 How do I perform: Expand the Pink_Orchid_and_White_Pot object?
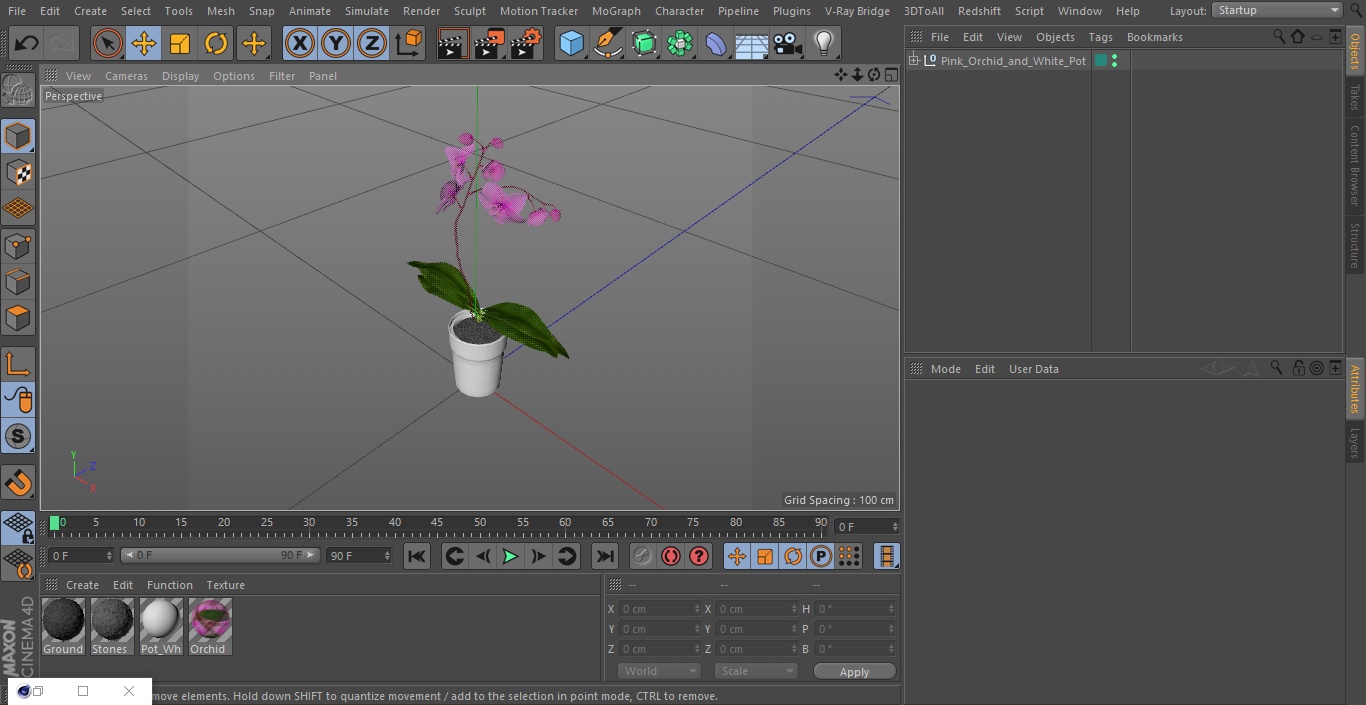(913, 61)
